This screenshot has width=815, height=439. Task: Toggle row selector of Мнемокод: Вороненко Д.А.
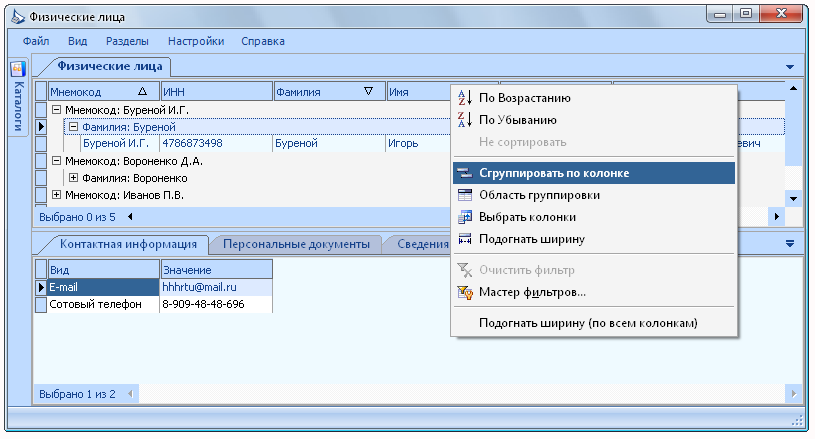click(41, 161)
